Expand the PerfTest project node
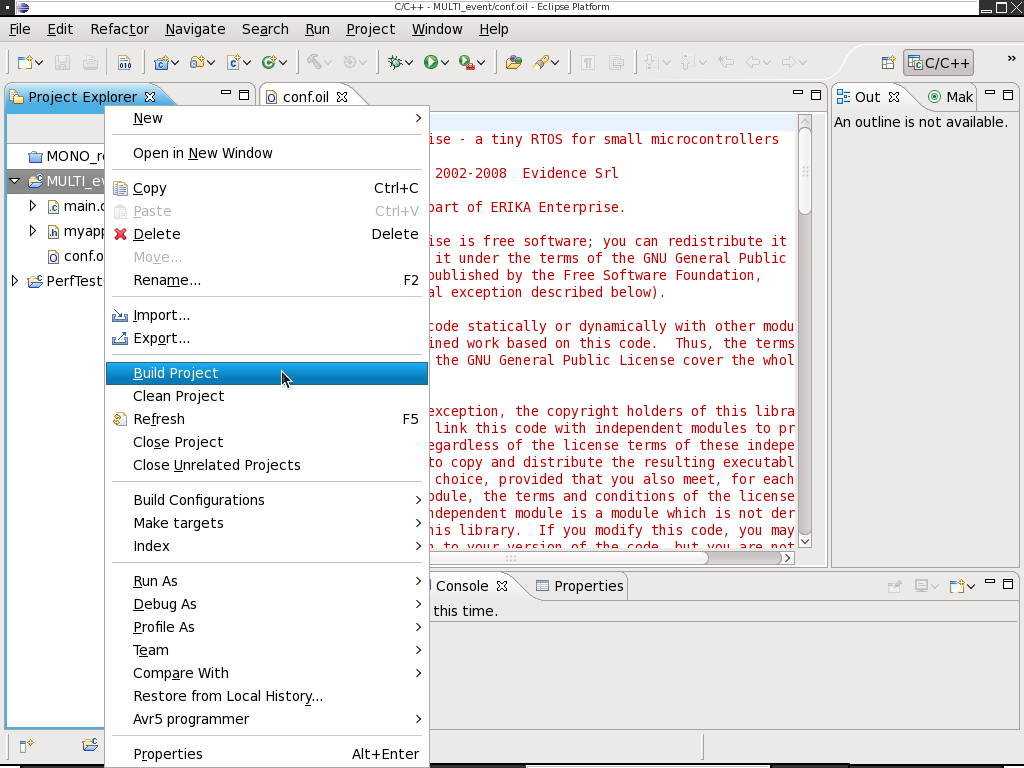The image size is (1024, 768). click(14, 281)
